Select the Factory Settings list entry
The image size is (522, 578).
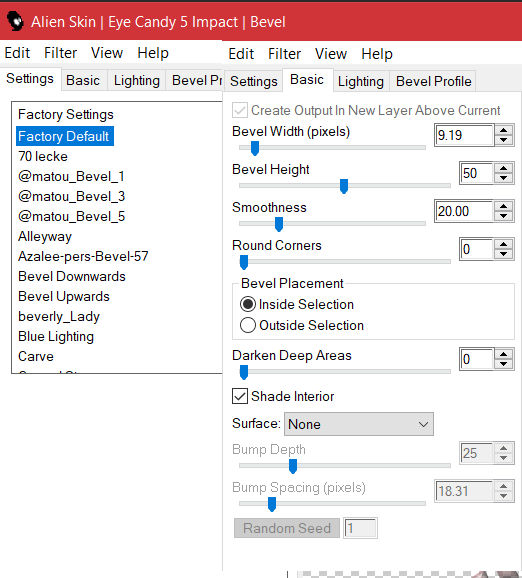click(66, 115)
